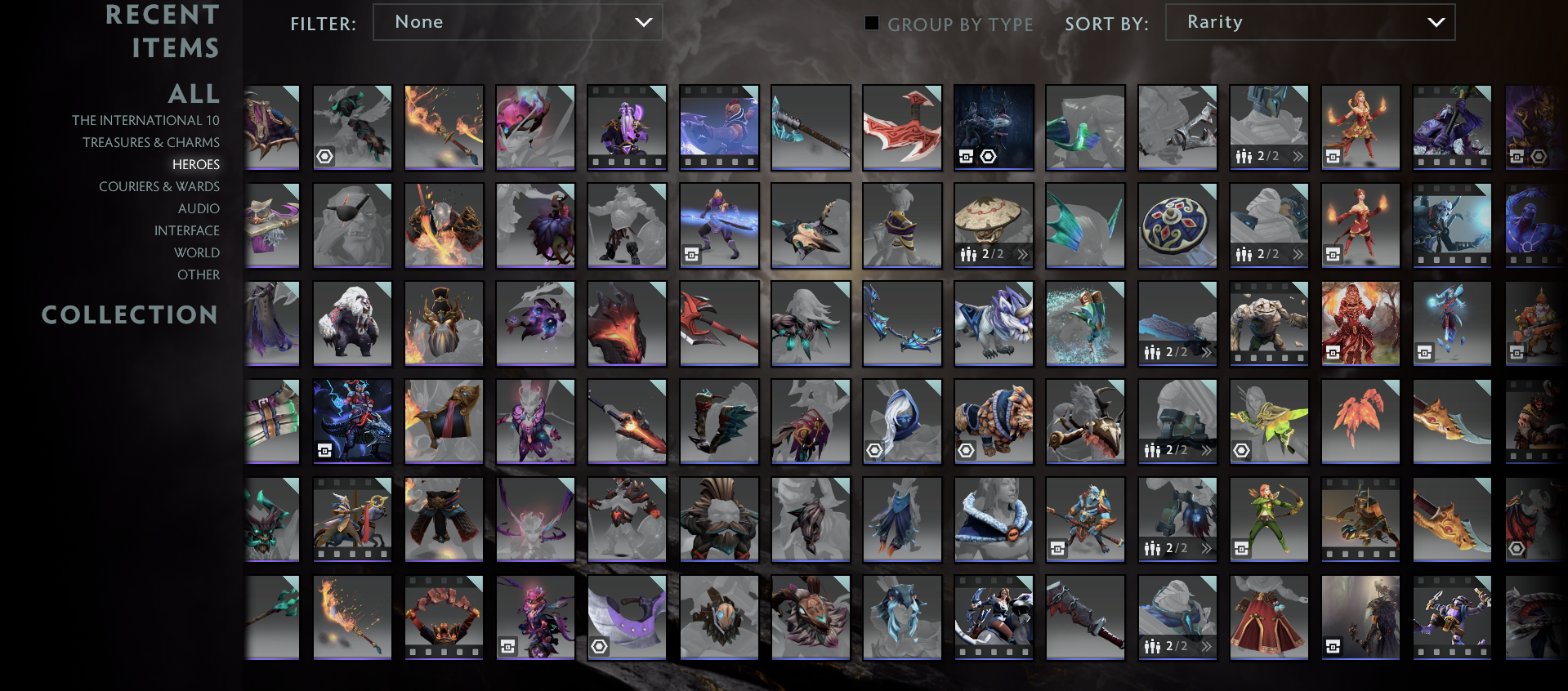This screenshot has height=691, width=1568.
Task: Expand the first row 2/2 bundle arrow
Action: [x=1298, y=156]
